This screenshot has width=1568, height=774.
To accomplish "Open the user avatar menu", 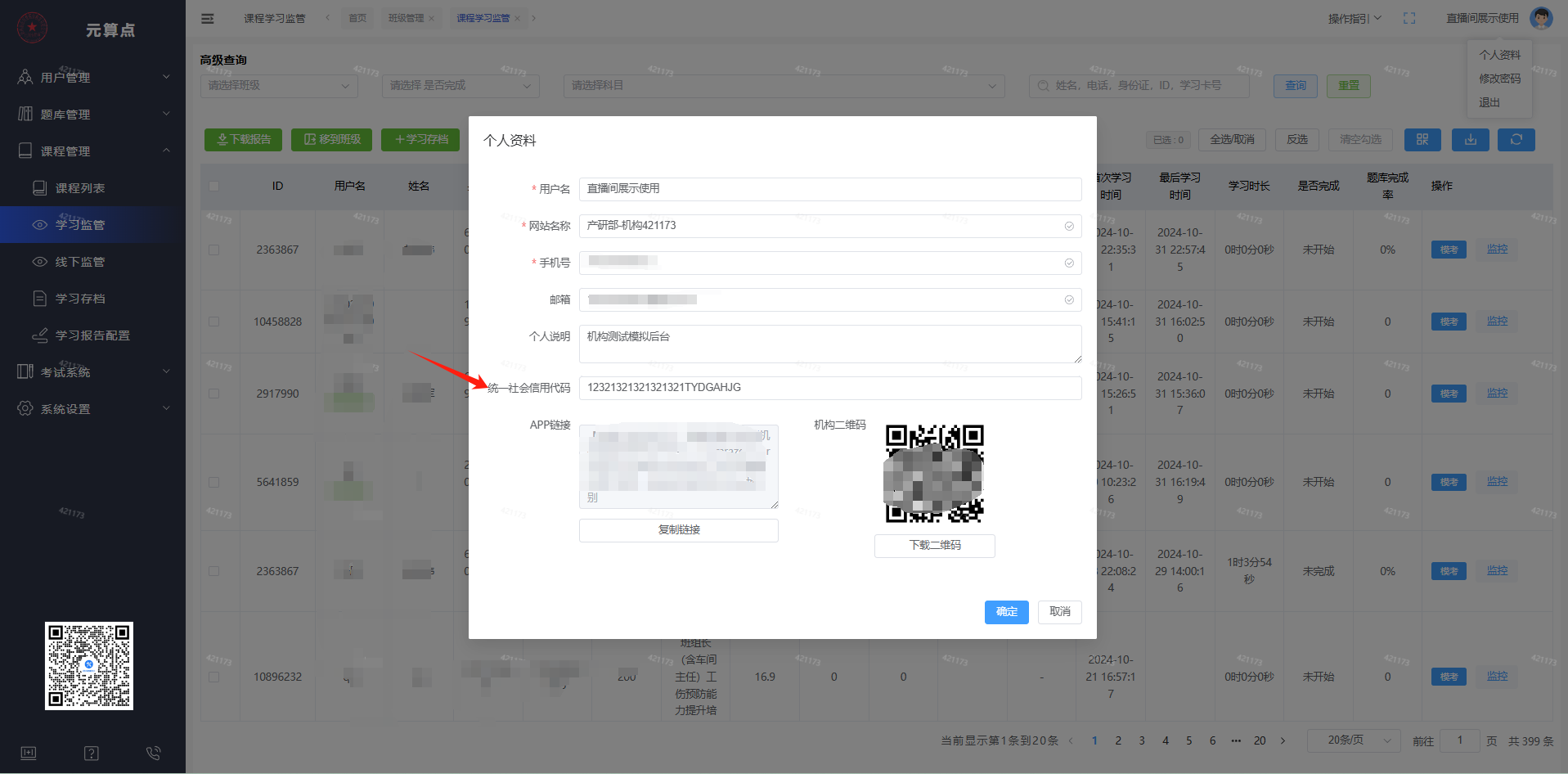I will [x=1541, y=18].
